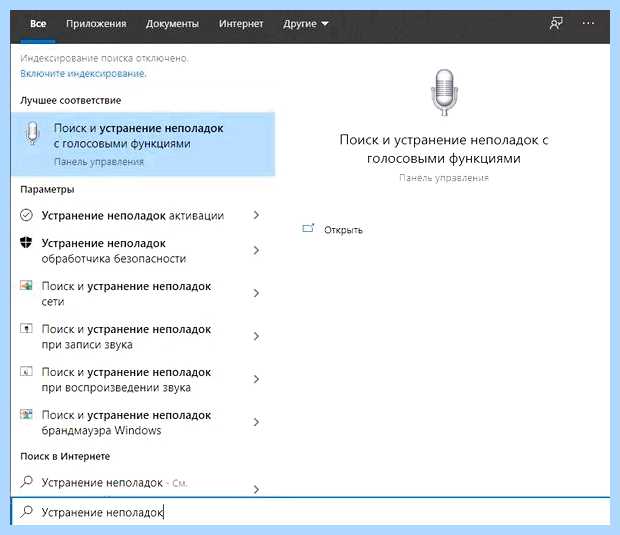Image resolution: width=620 pixels, height=535 pixels.
Task: Click the checkmark circle activation icon
Action: pos(26,215)
